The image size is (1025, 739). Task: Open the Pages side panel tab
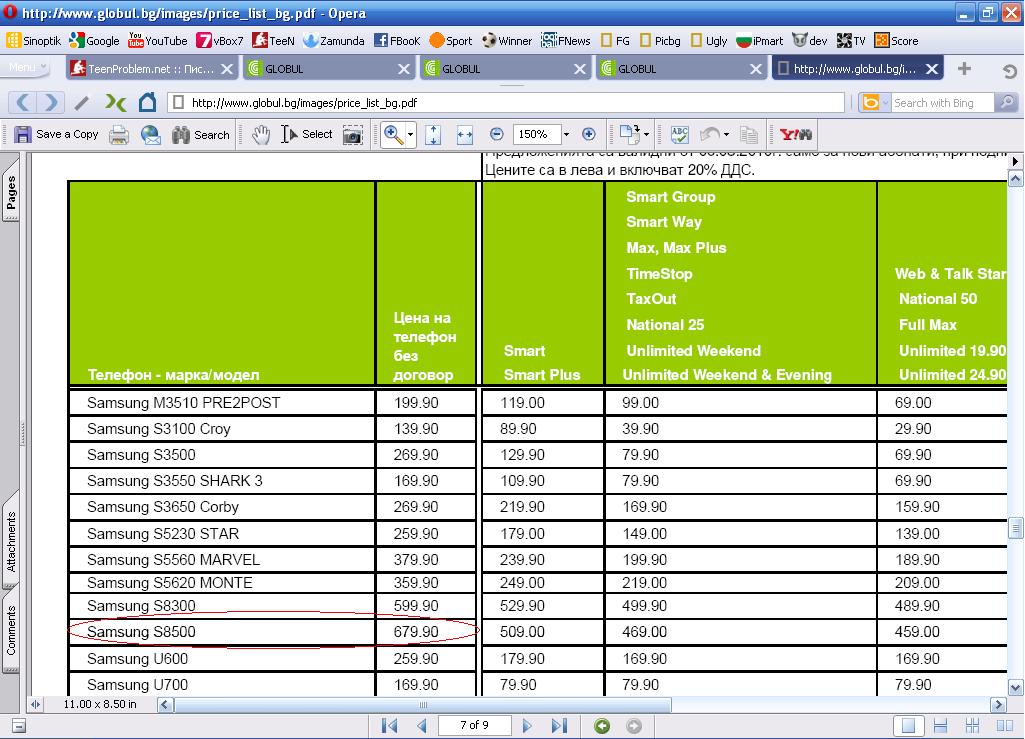[10, 192]
